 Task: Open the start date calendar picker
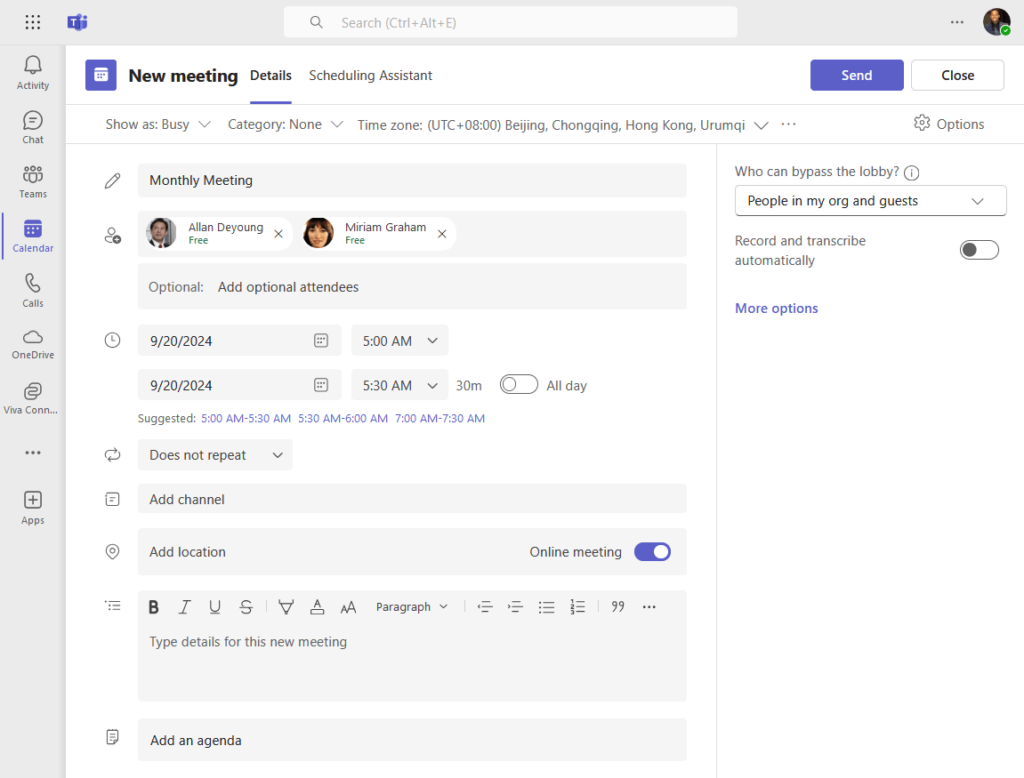[321, 340]
